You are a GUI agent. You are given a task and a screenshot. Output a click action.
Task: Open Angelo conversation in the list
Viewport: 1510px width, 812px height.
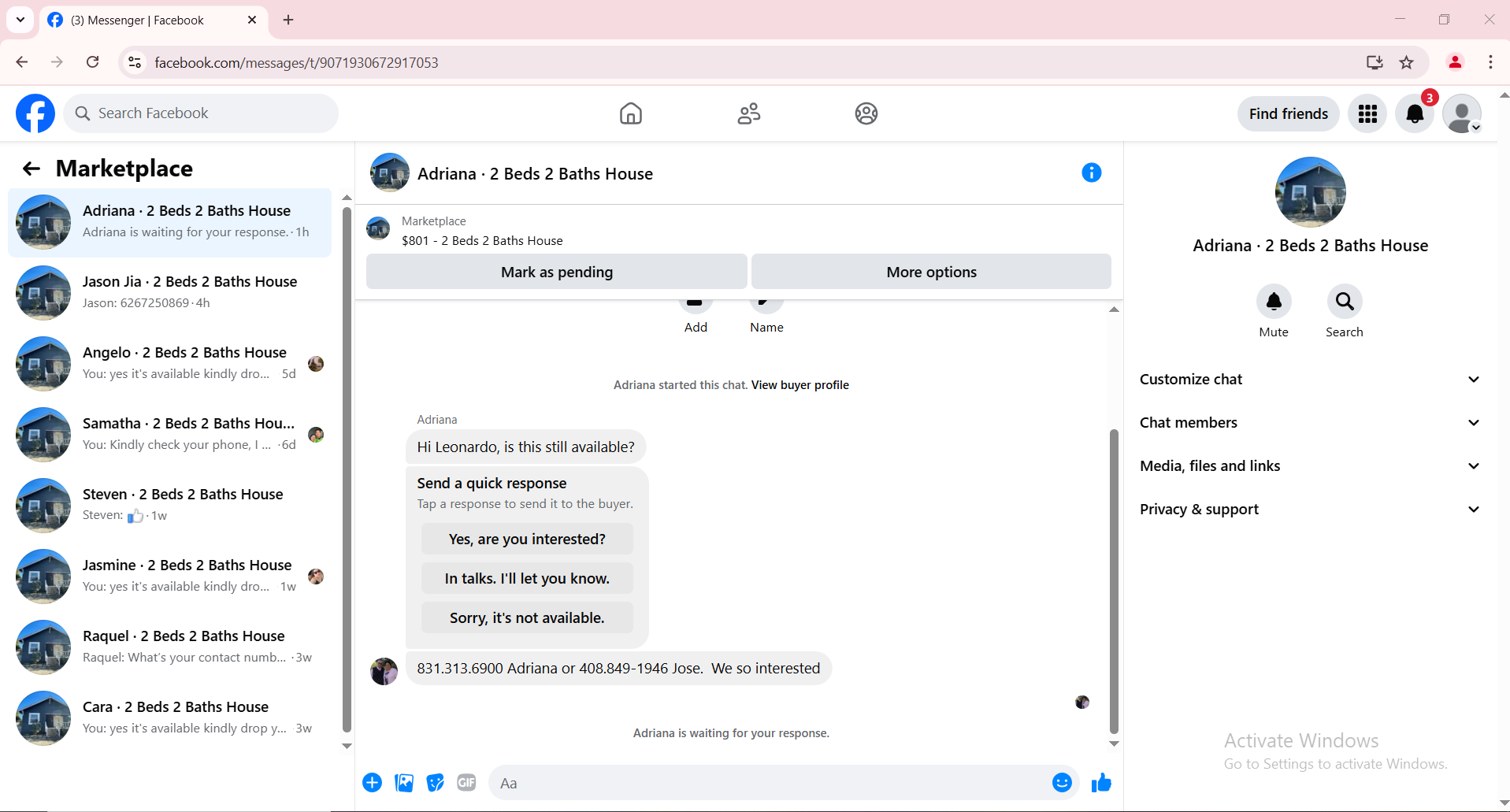(x=169, y=364)
